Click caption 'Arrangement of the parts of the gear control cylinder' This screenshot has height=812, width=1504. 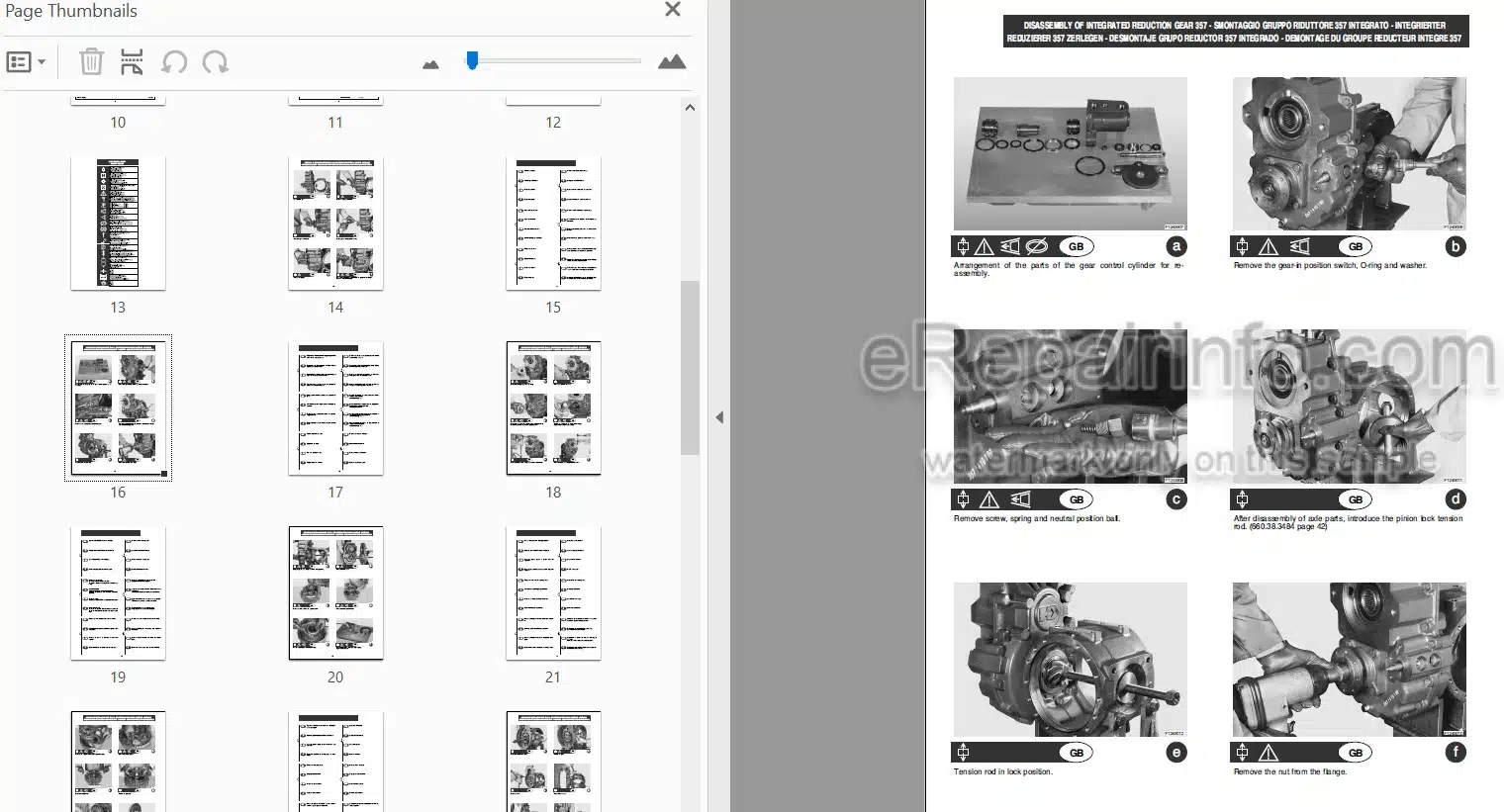point(1069,269)
